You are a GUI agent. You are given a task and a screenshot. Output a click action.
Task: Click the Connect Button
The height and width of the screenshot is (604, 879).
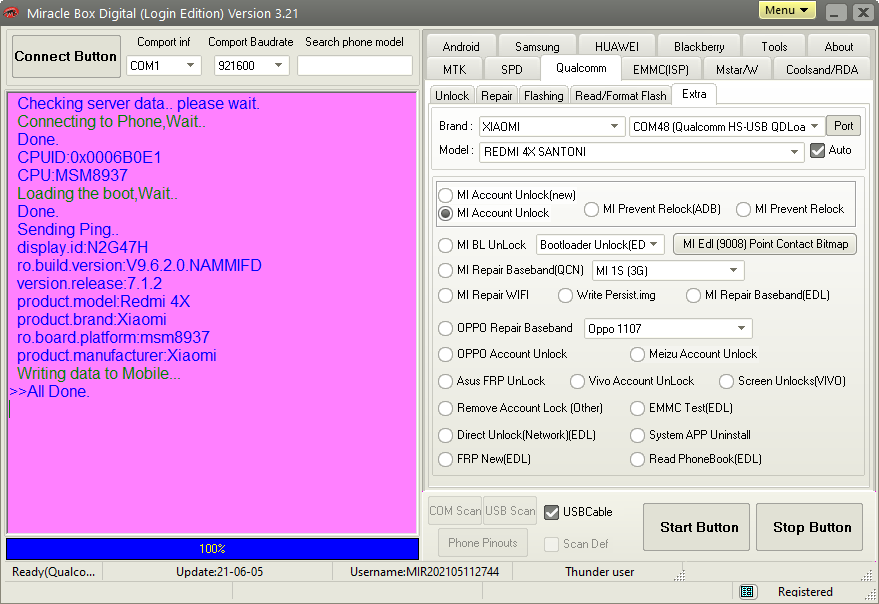[x=66, y=56]
